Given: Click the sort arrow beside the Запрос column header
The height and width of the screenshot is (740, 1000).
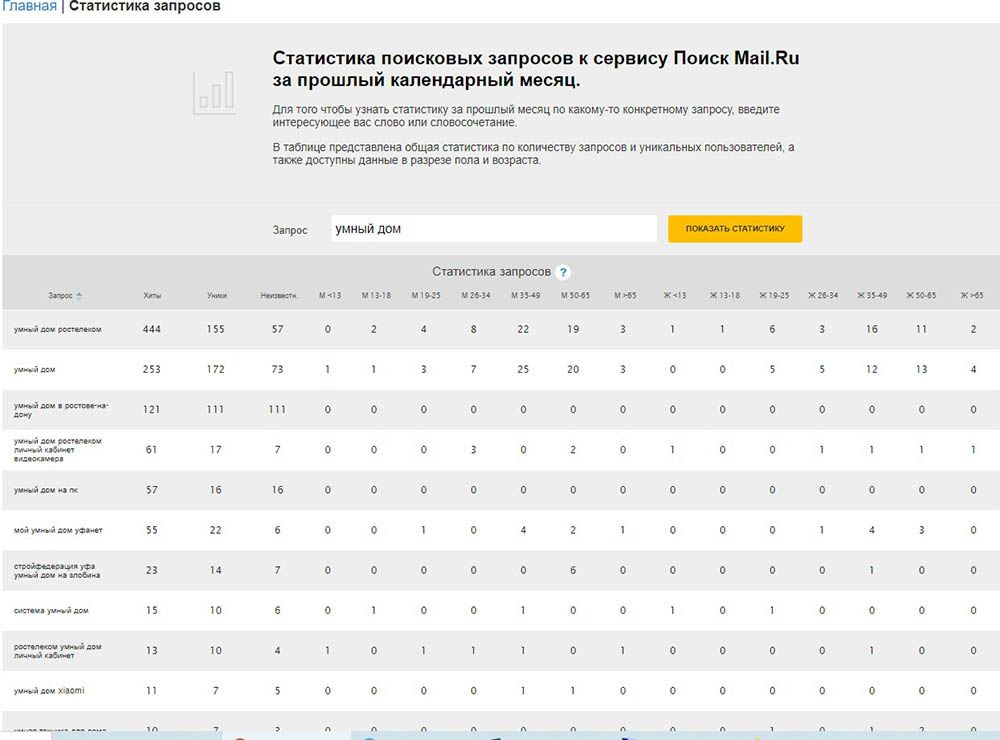Looking at the screenshot, I should click(79, 295).
